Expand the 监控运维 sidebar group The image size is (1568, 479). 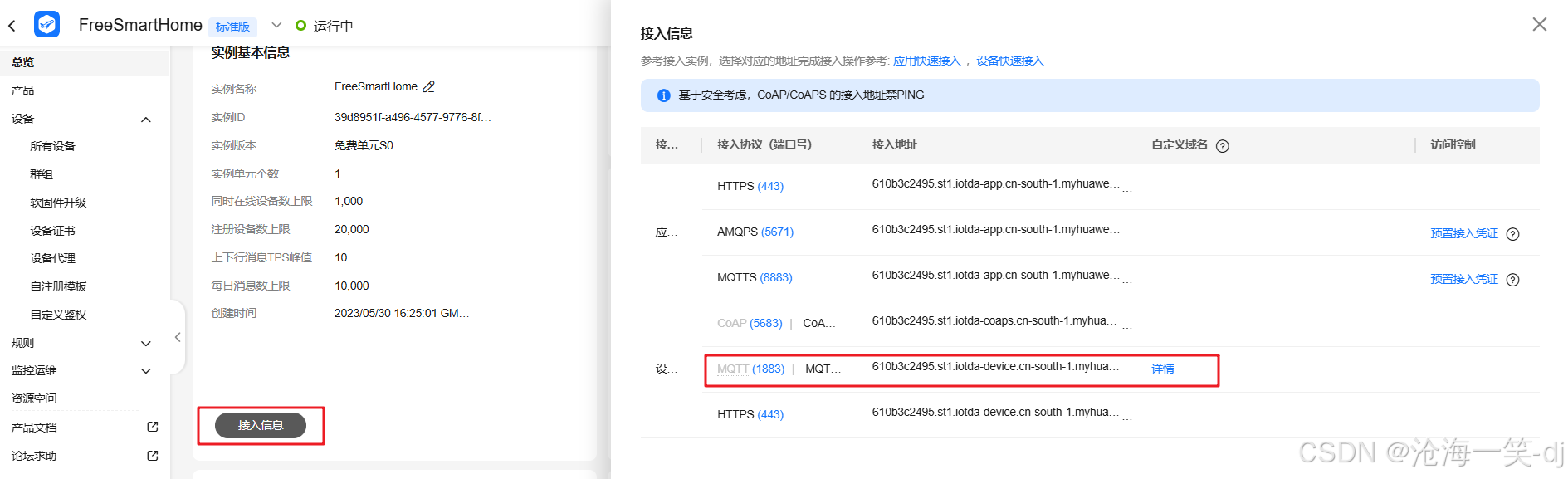[146, 371]
